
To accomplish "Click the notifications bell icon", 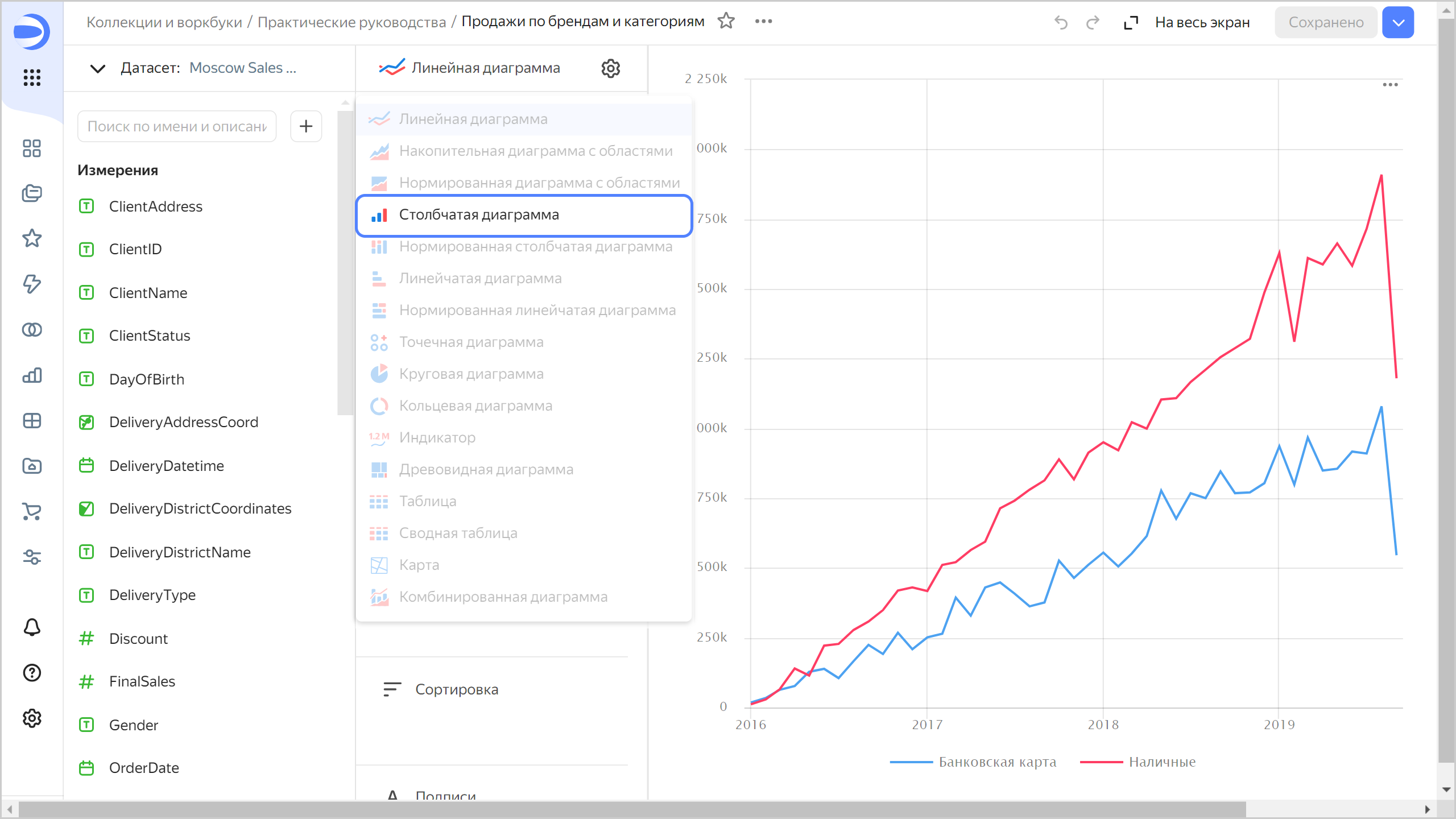I will click(32, 627).
